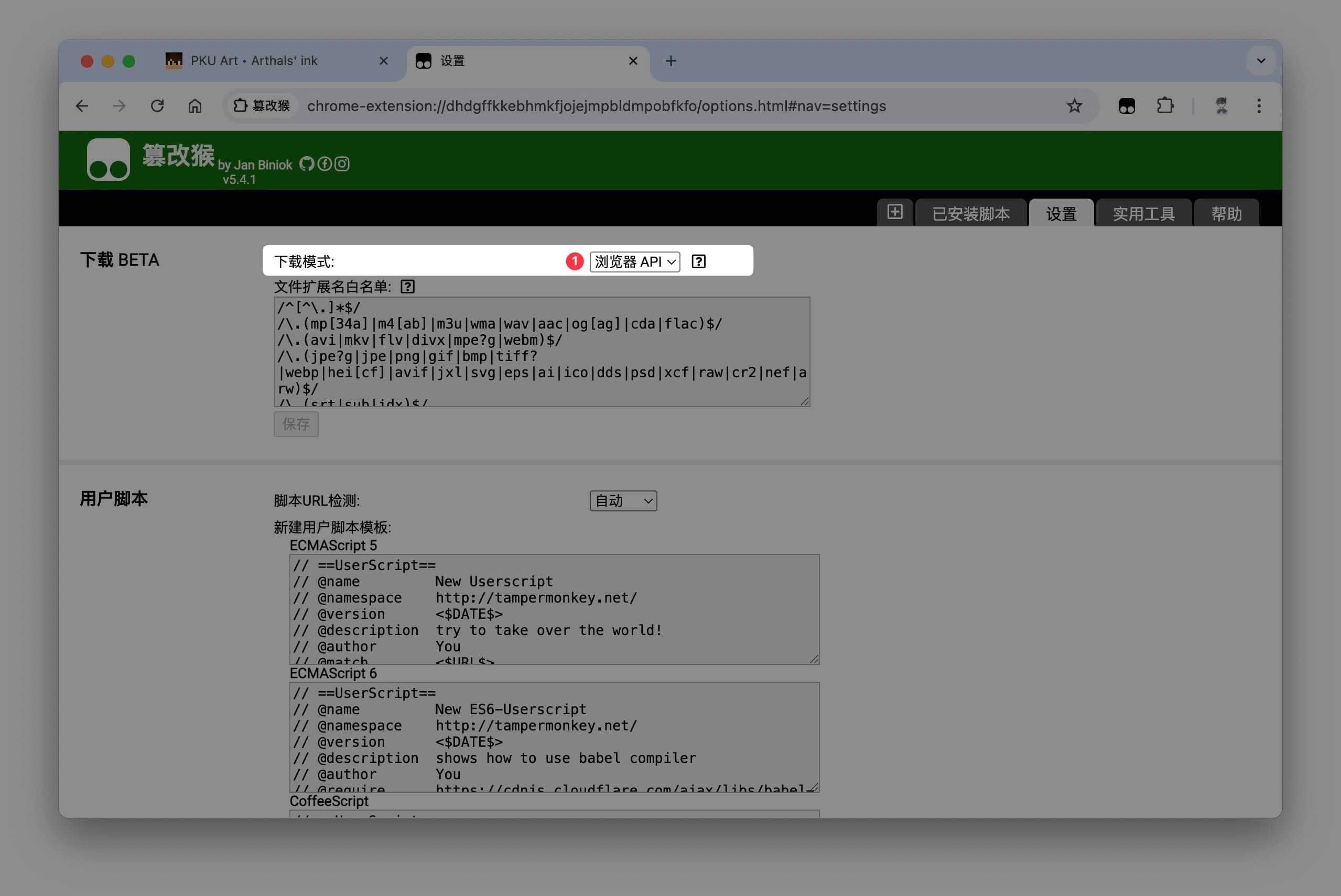Reload the current page
Screen dimensions: 1341x896
pos(157,106)
